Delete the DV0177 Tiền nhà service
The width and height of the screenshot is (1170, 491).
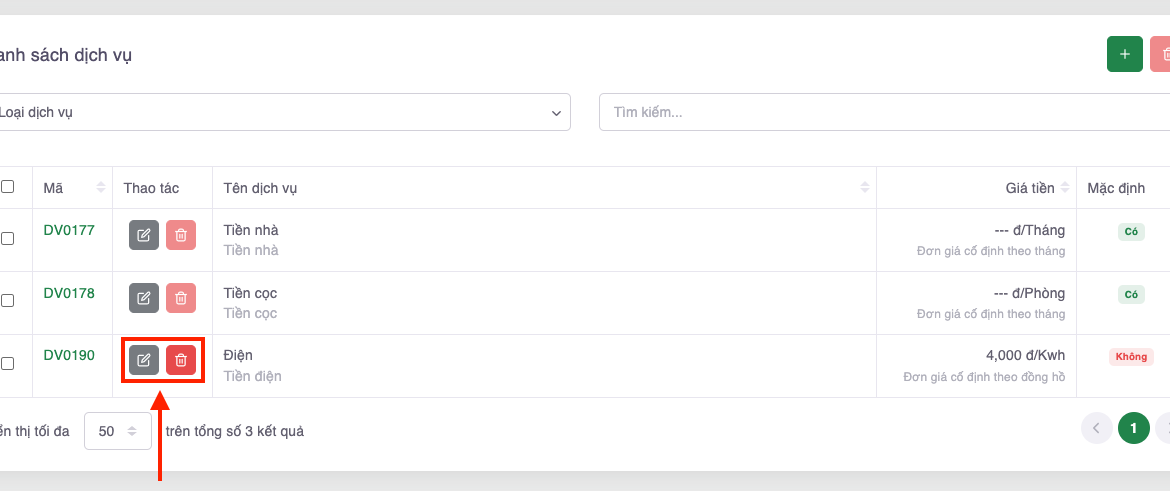181,235
